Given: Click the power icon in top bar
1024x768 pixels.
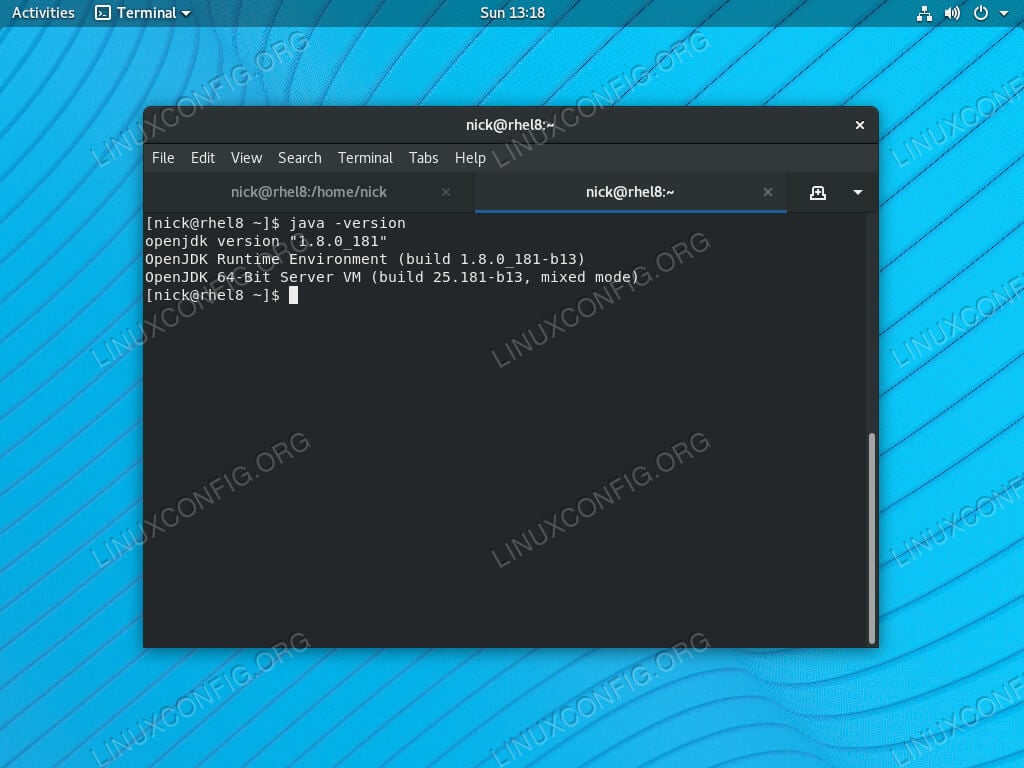Looking at the screenshot, I should click(x=981, y=13).
